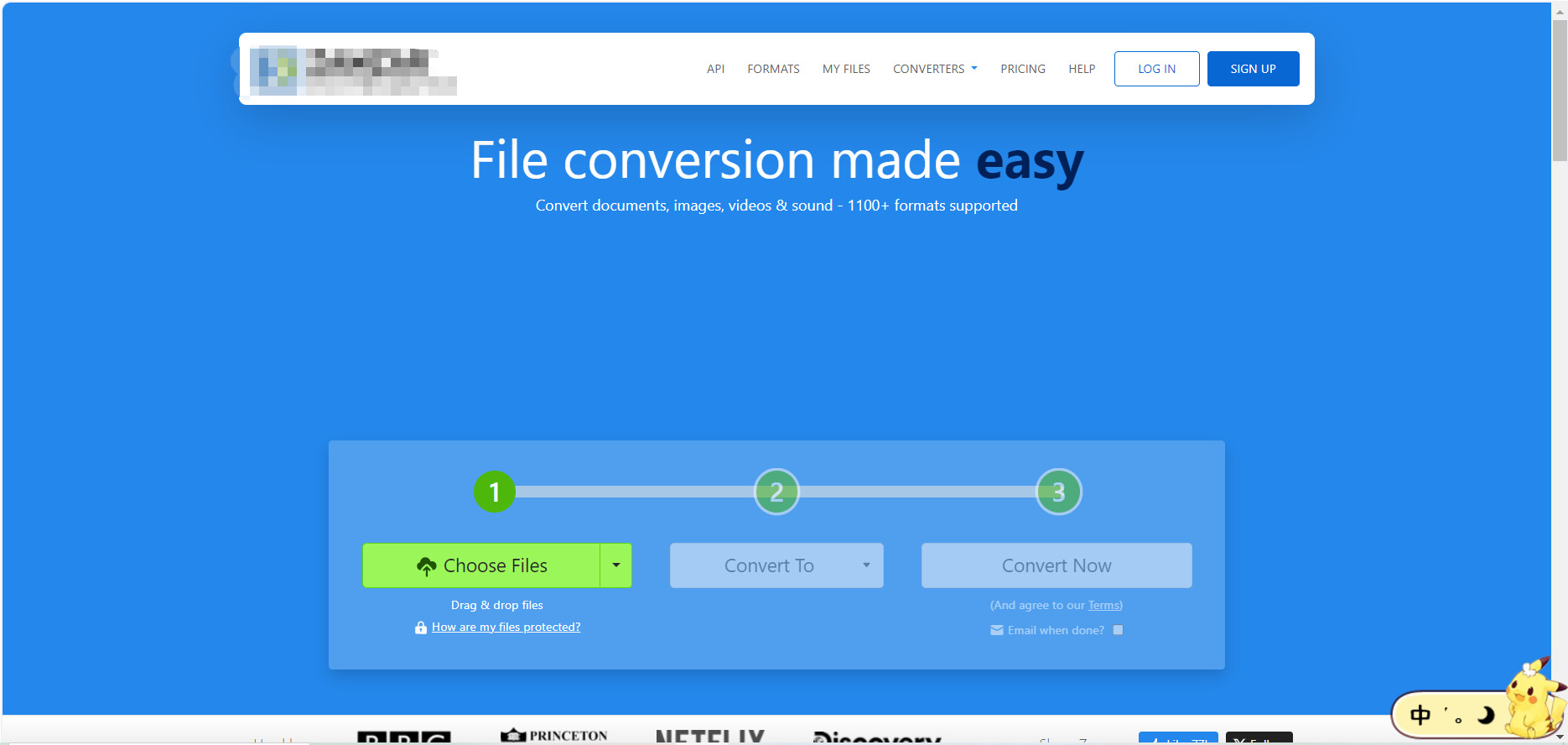Click the punctuation mode icon on the input bar

(1453, 716)
